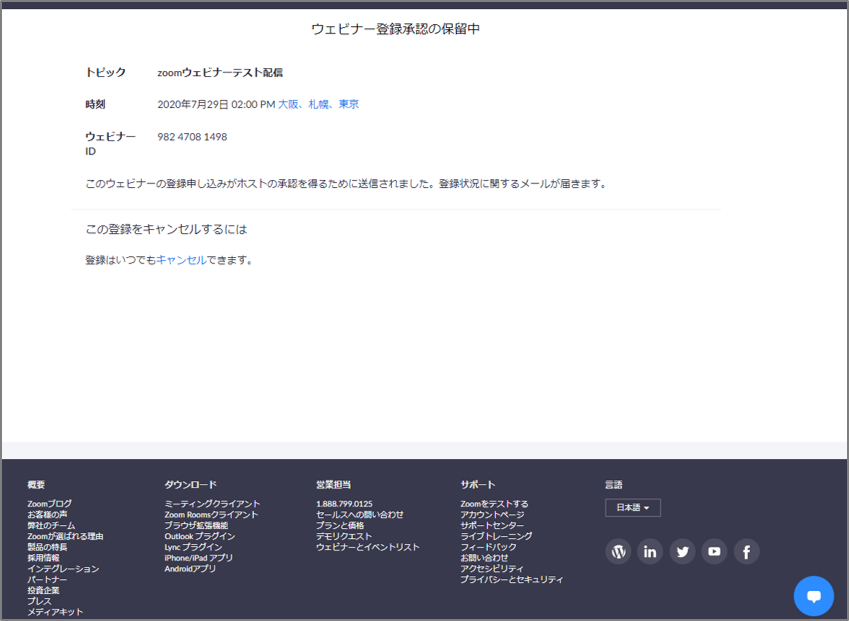Open the 製品の特長 footer link

(x=48, y=547)
